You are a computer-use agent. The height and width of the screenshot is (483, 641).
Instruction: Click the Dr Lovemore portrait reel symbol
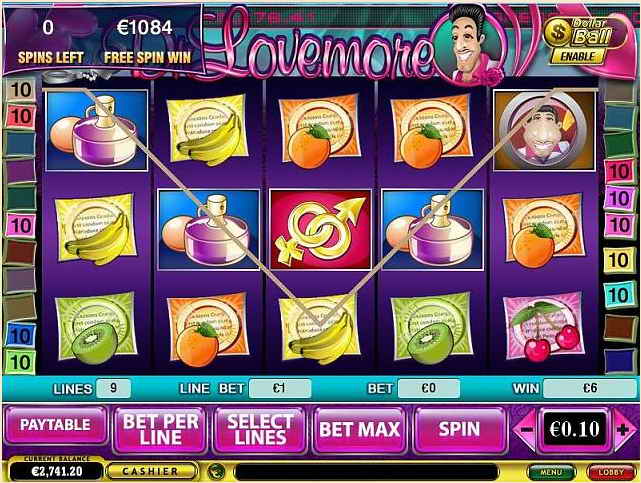tap(544, 130)
